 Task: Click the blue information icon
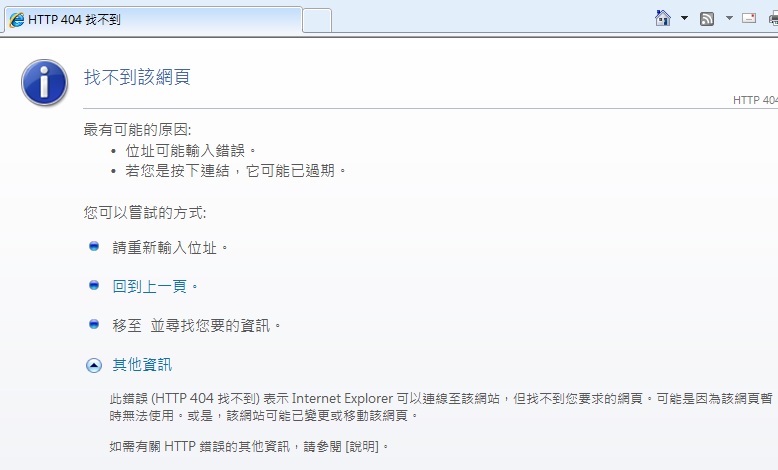(45, 82)
